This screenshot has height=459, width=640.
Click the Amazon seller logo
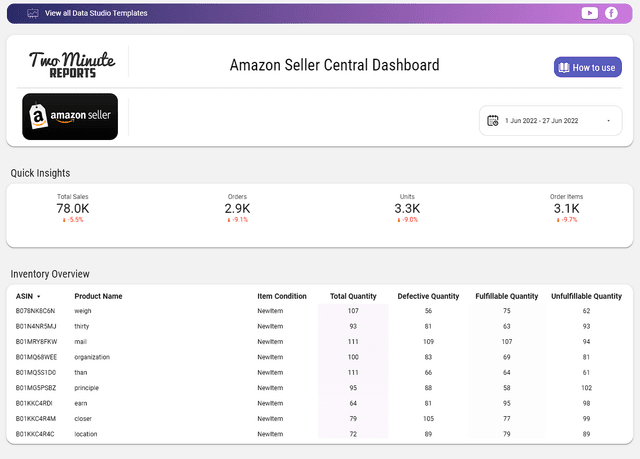70,117
